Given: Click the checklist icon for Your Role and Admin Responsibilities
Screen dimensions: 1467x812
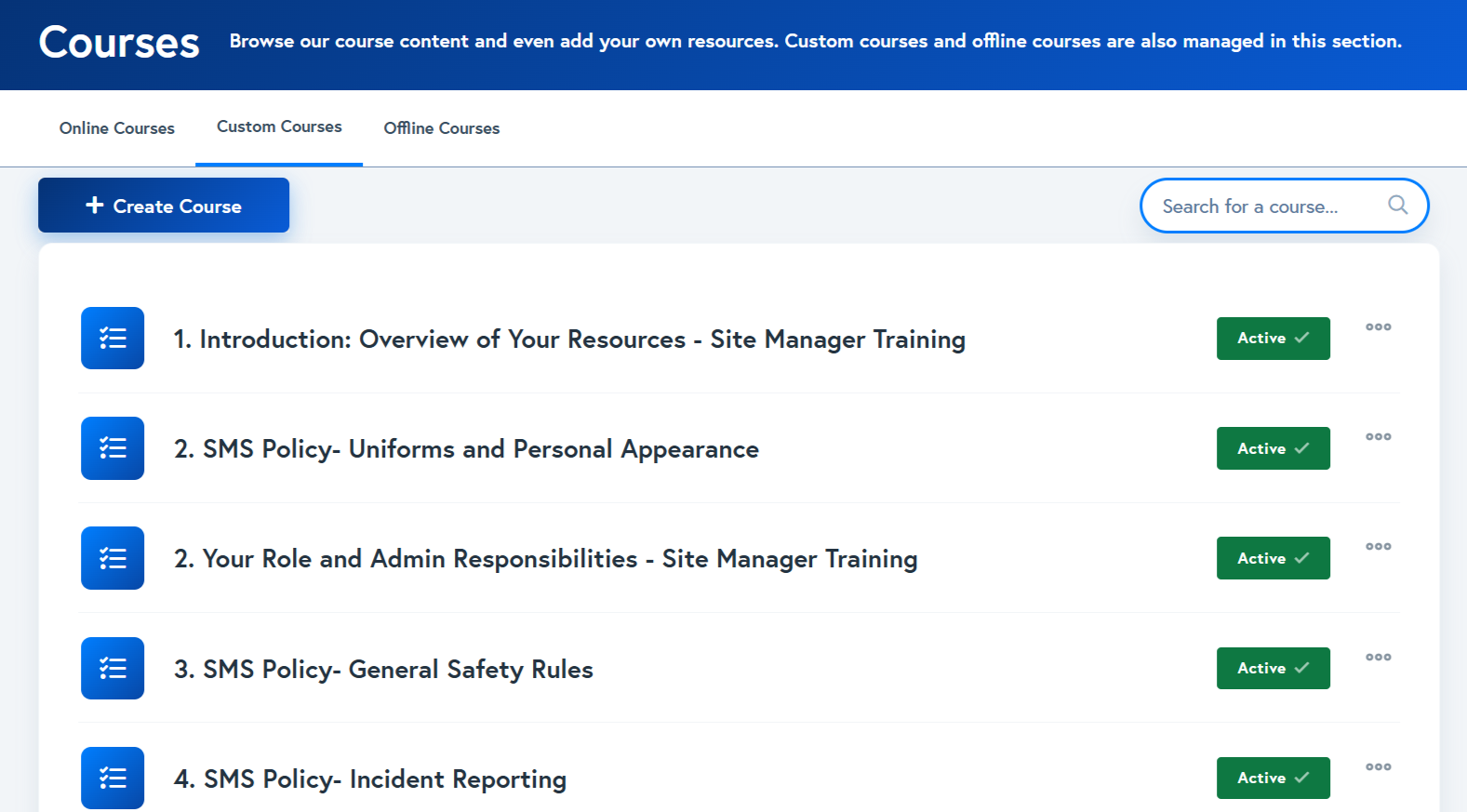Looking at the screenshot, I should pos(113,558).
